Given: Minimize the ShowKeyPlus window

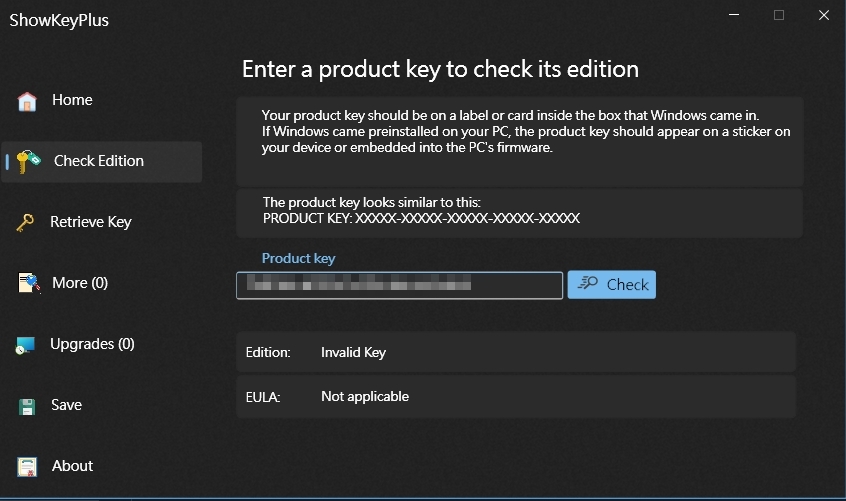Looking at the screenshot, I should click(734, 15).
